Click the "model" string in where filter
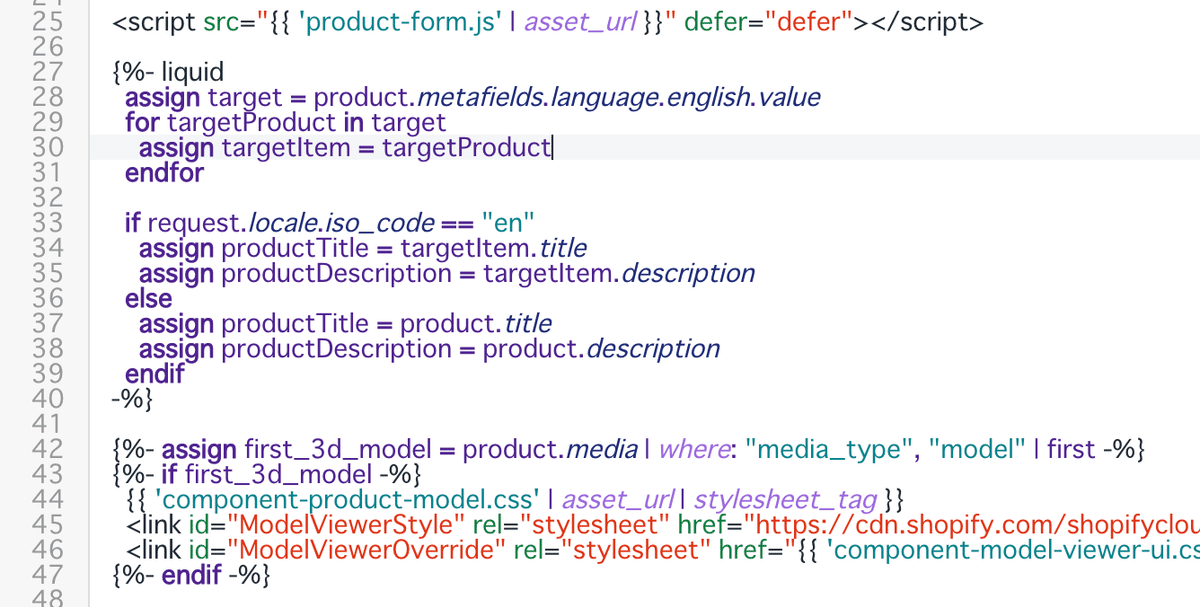1200x607 pixels. point(976,449)
